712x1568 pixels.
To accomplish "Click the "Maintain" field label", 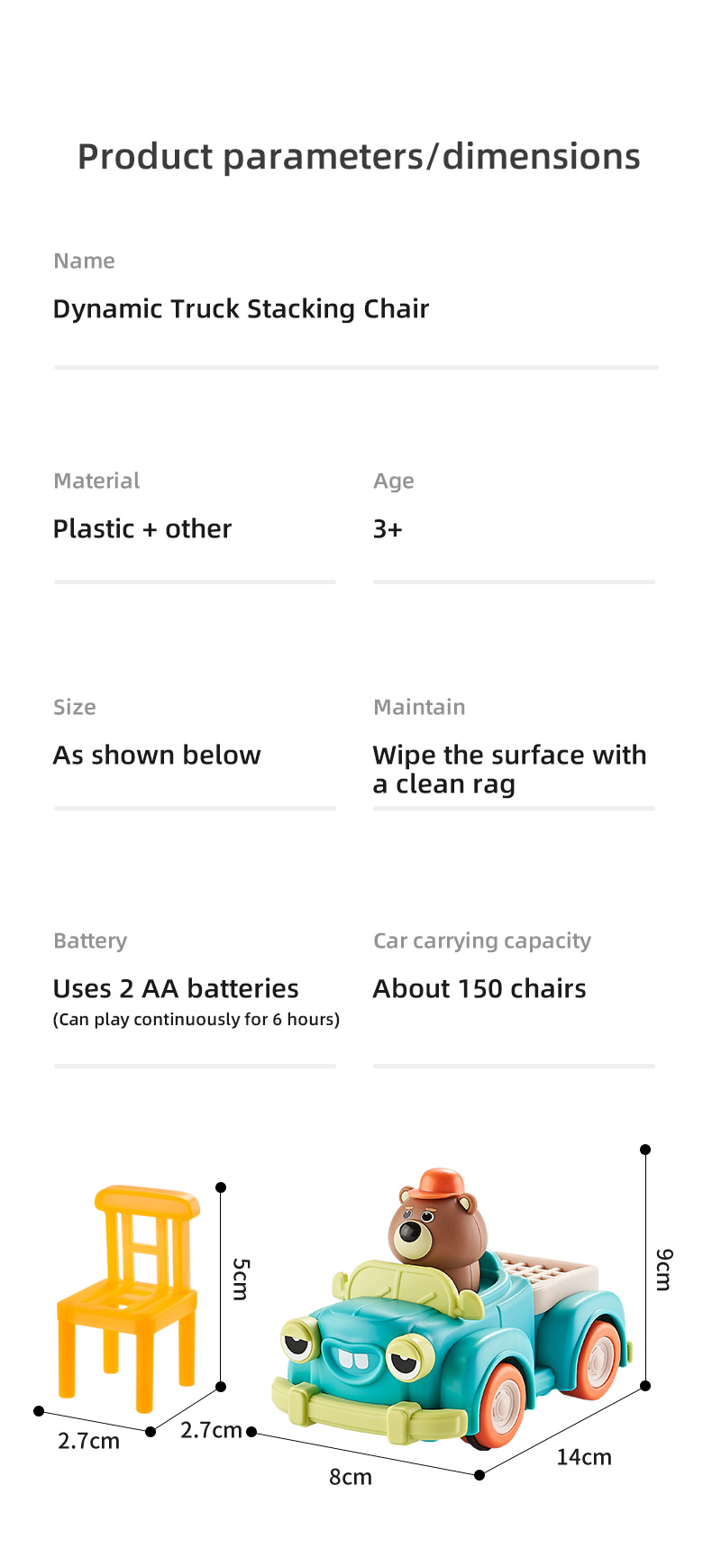I will [419, 708].
